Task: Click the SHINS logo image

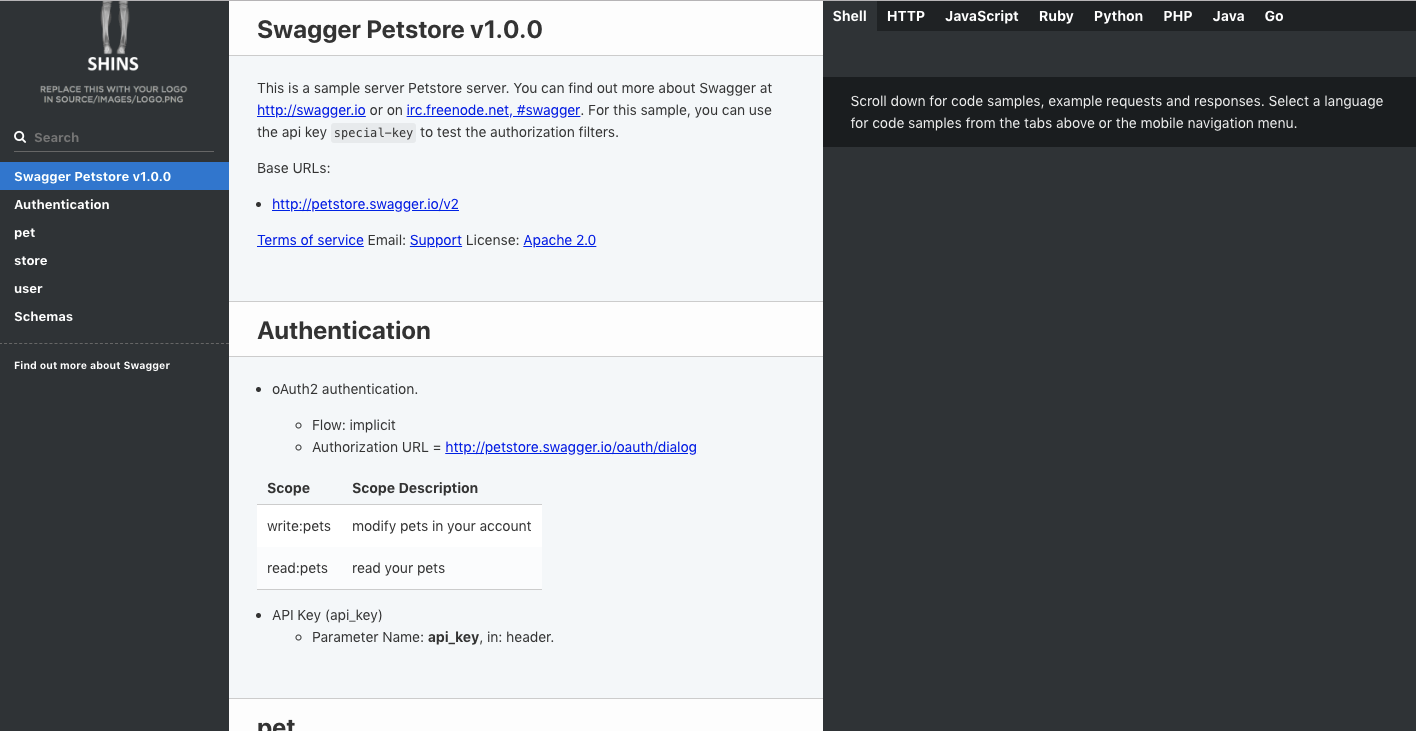Action: pyautogui.click(x=114, y=52)
